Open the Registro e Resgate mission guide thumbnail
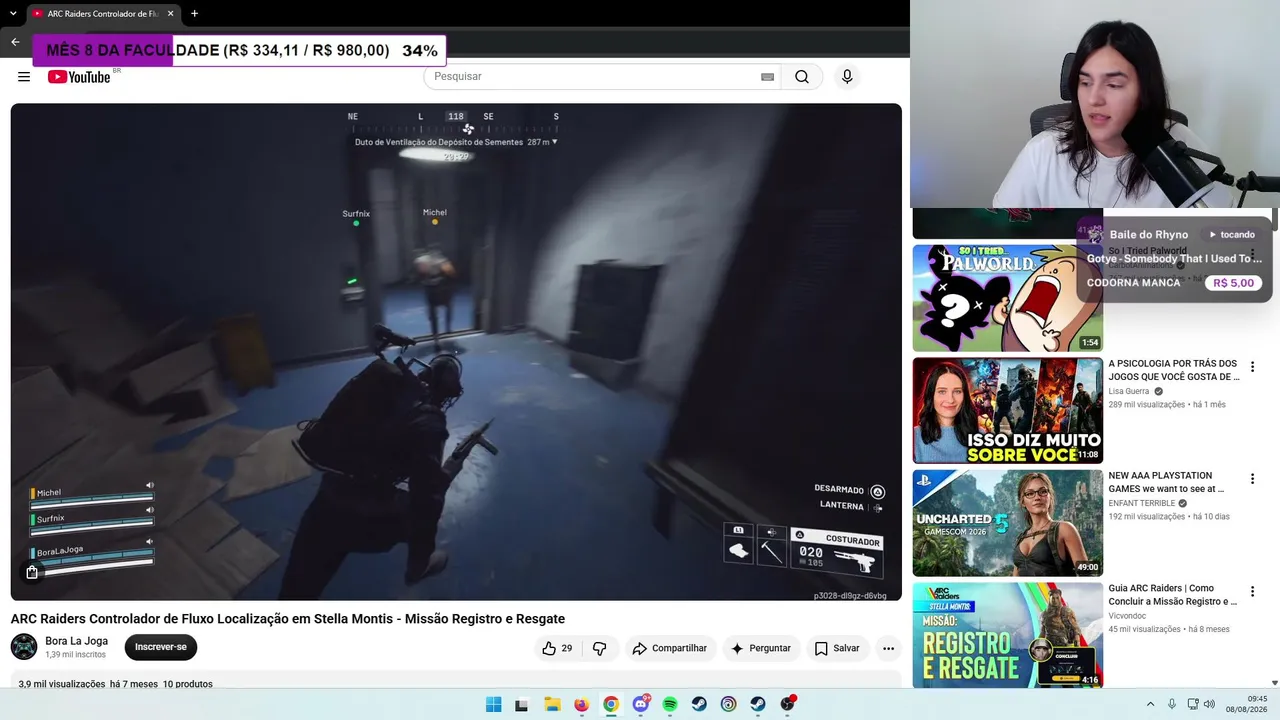 [x=1008, y=635]
